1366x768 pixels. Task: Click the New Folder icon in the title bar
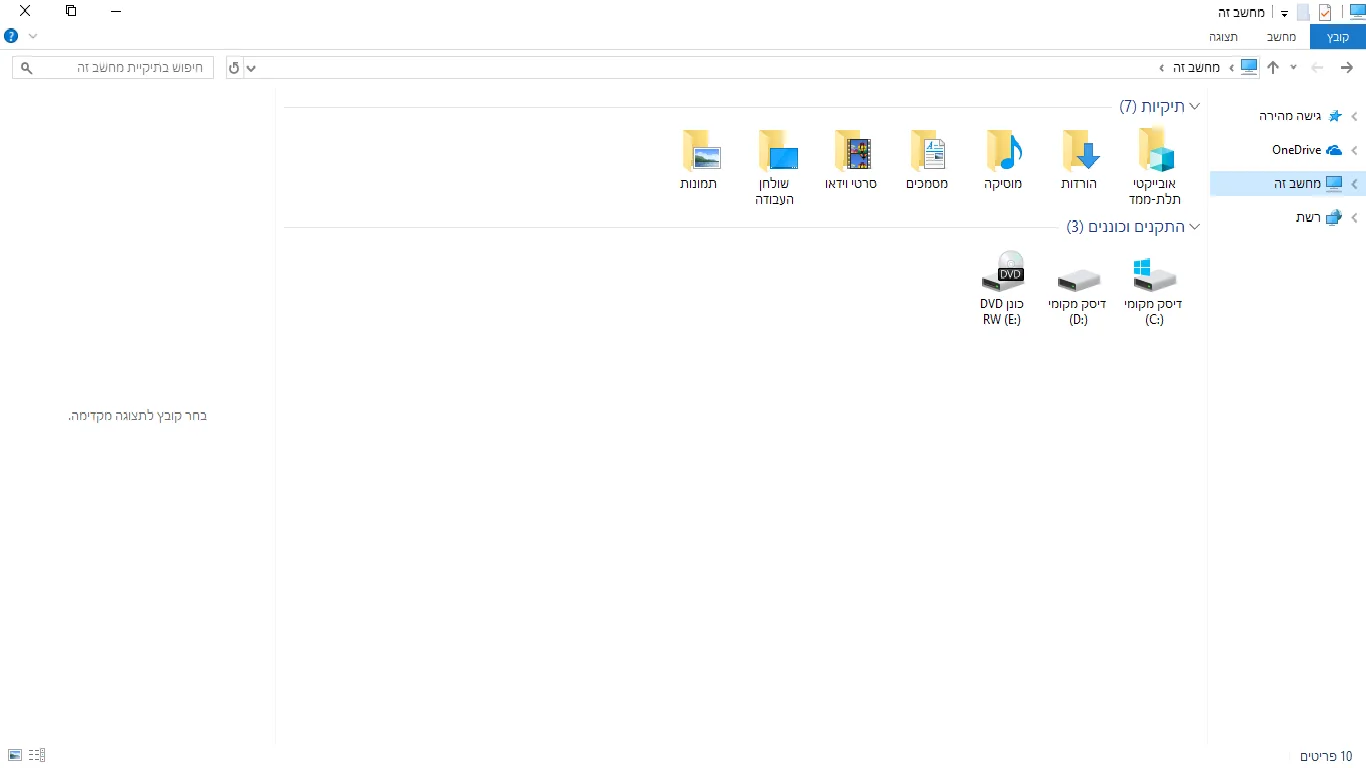[1303, 12]
